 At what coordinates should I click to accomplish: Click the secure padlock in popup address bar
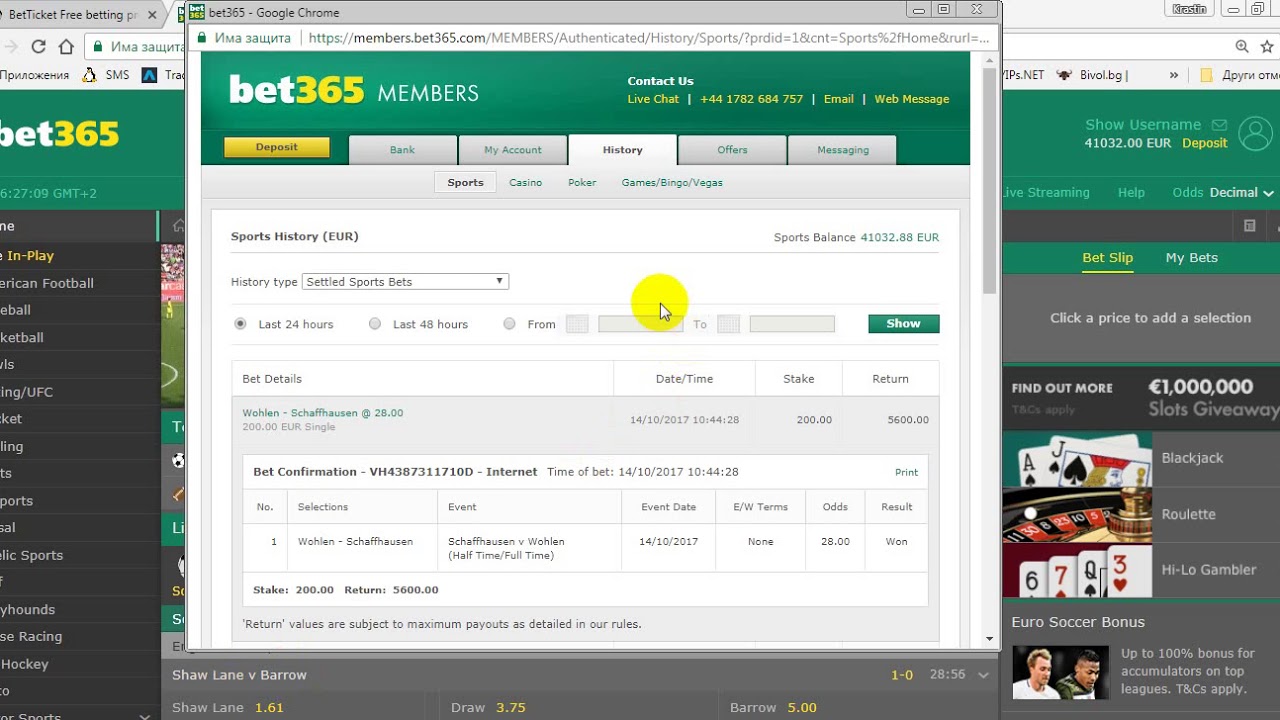point(201,38)
